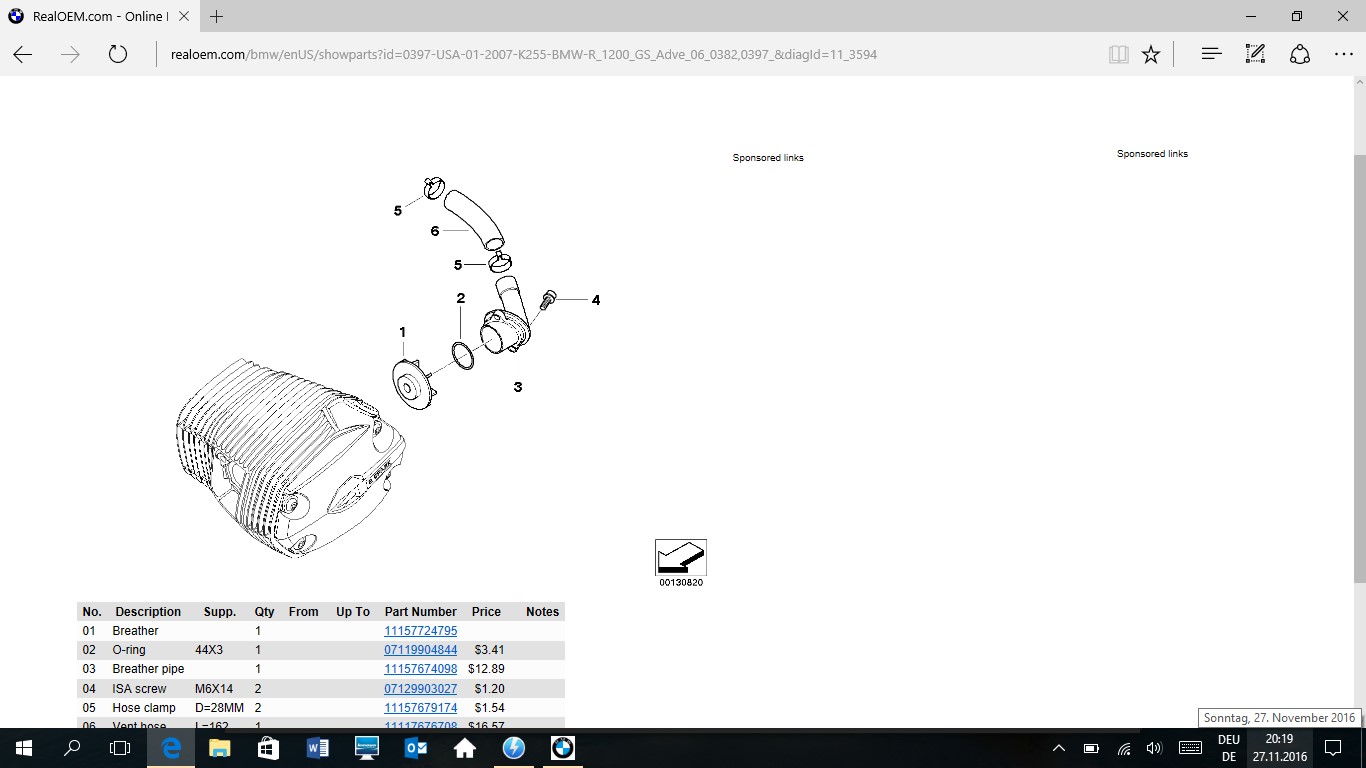Click the diagram zoom arrow icon
Screen dimensions: 1366x768
[681, 557]
